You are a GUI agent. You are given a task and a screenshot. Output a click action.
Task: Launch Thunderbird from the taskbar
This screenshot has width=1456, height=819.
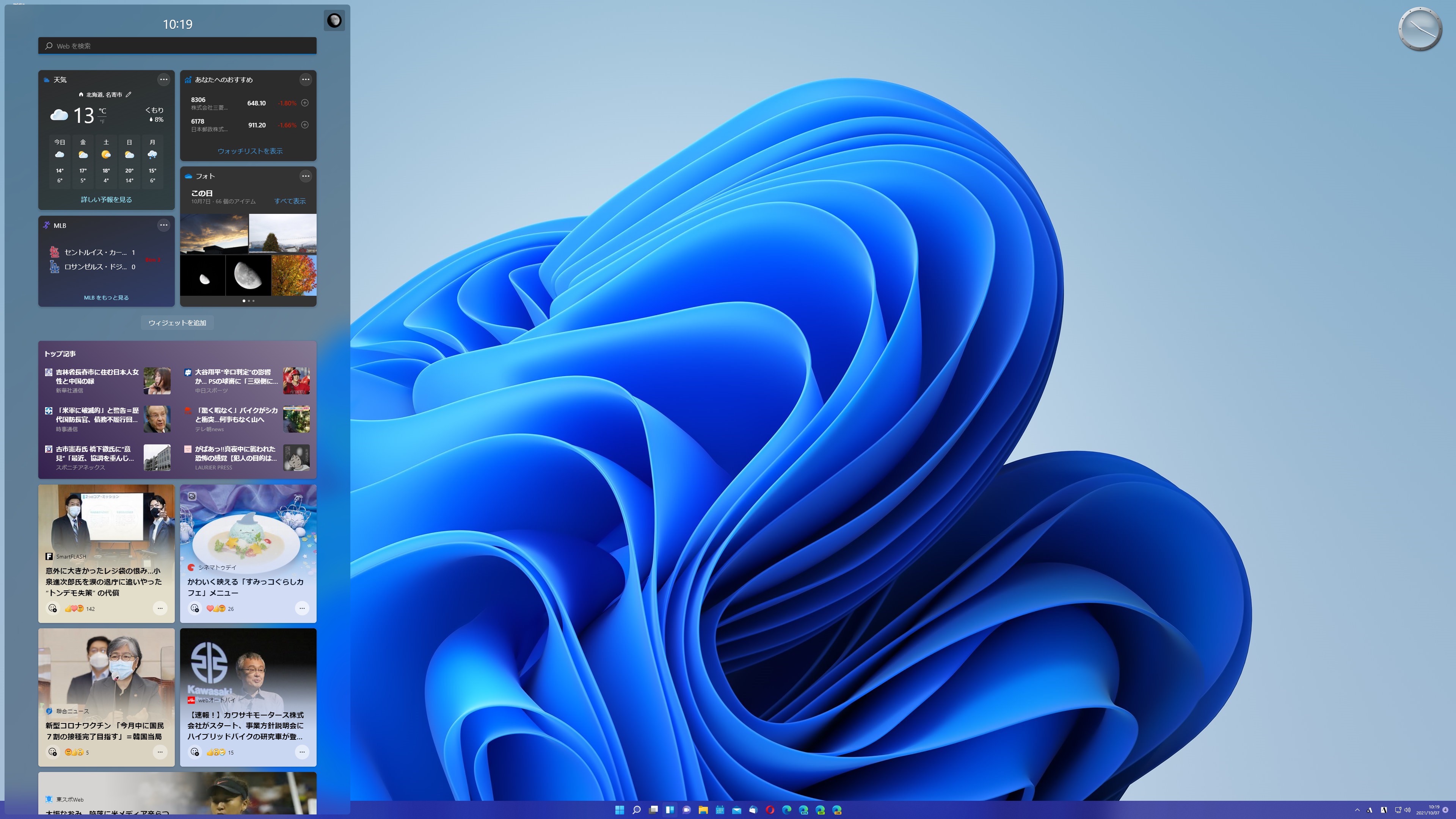pos(753,810)
